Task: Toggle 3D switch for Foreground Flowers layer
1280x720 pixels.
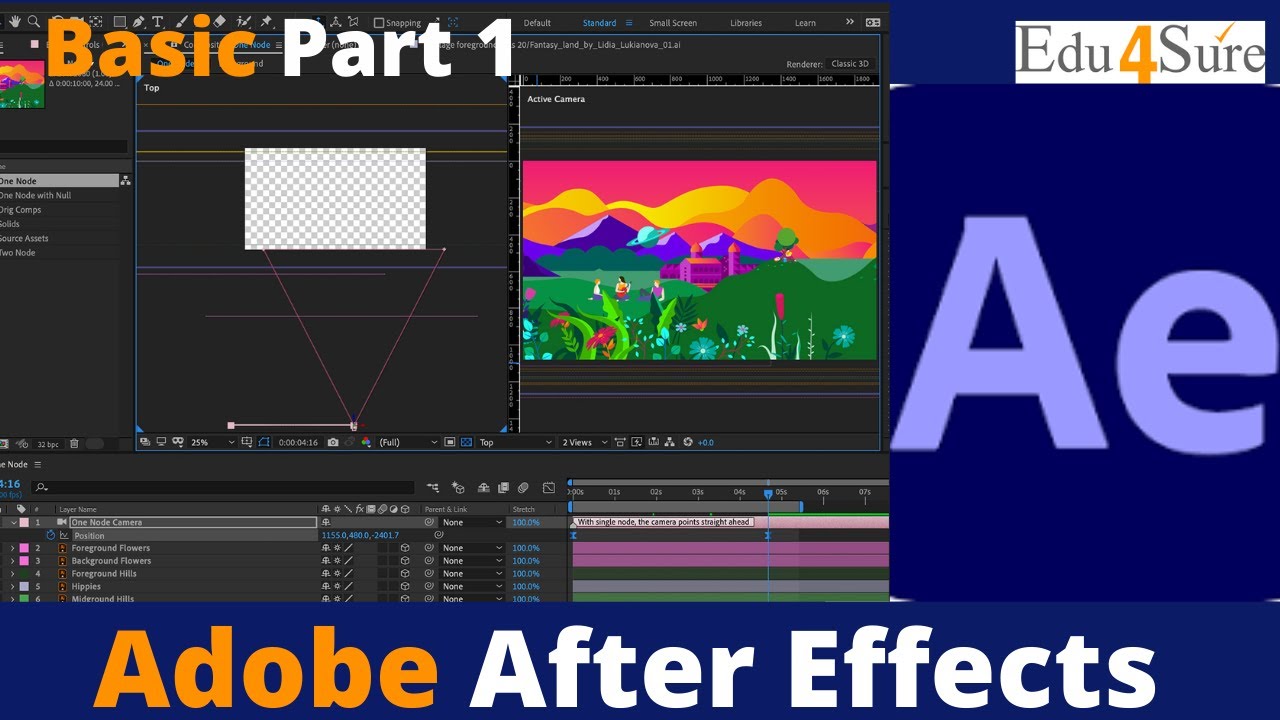Action: click(405, 548)
